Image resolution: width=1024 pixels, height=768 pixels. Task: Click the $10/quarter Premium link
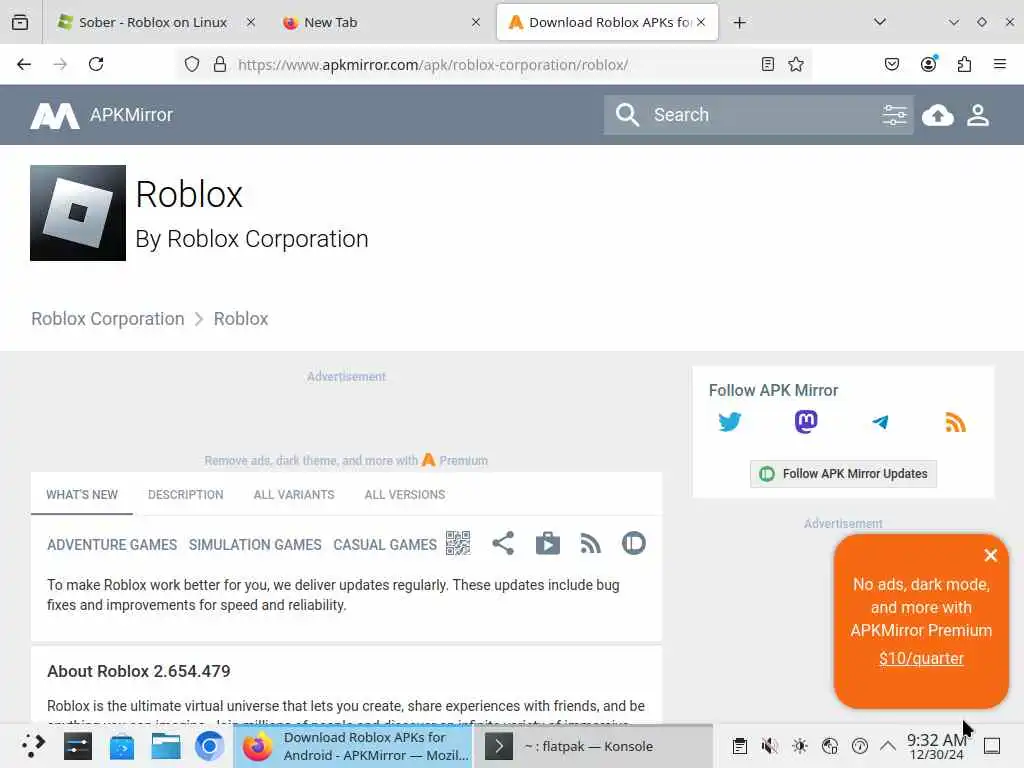(921, 658)
